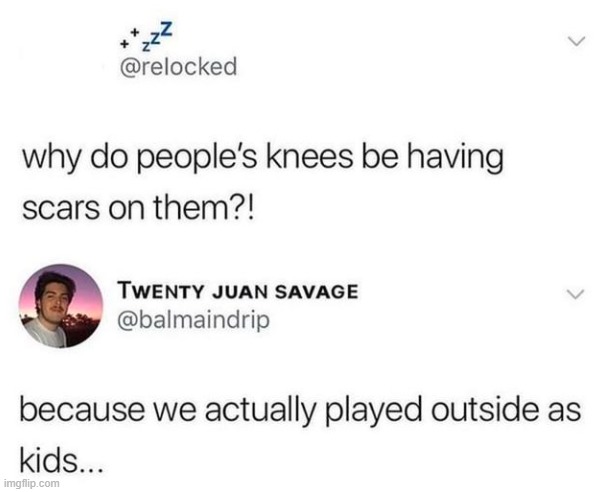Visit the @relocked profile handle

178,67
